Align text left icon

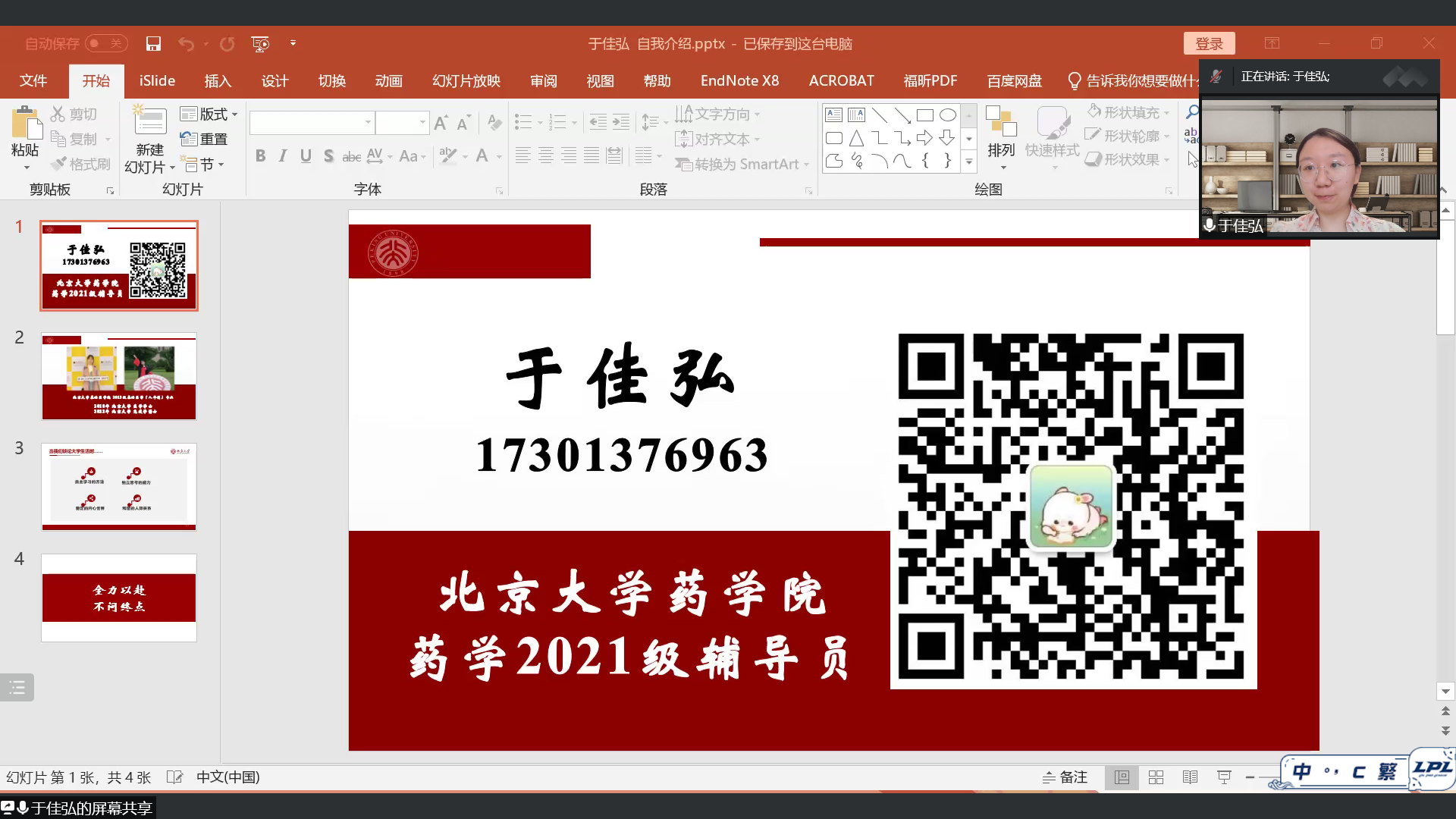522,155
